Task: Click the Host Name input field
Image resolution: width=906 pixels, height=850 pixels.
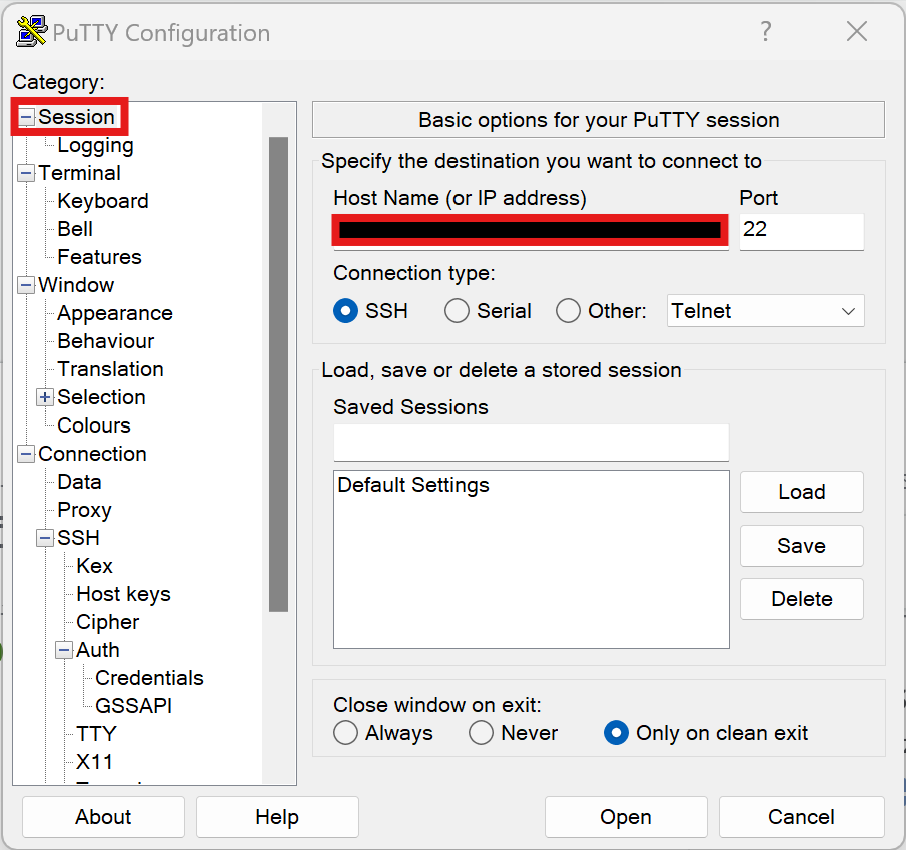Action: (x=530, y=231)
